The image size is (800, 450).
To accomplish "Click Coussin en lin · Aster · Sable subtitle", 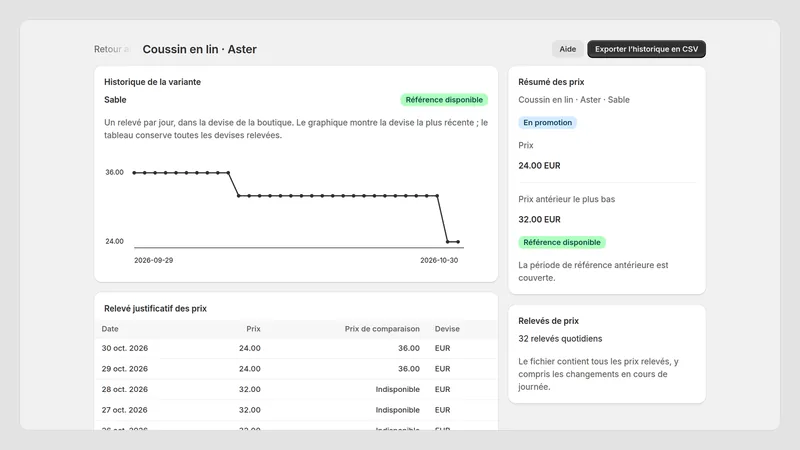I will click(574, 99).
